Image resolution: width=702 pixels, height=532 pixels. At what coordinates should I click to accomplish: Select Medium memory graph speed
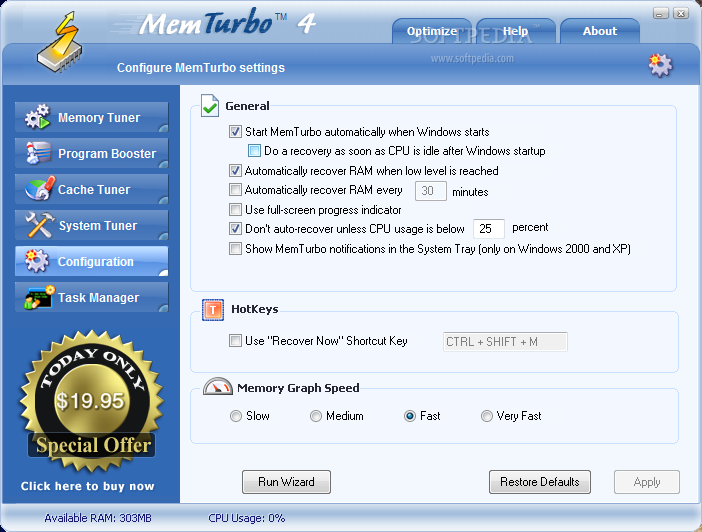pyautogui.click(x=316, y=416)
